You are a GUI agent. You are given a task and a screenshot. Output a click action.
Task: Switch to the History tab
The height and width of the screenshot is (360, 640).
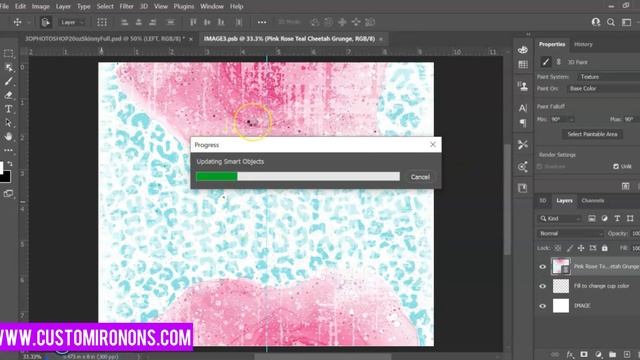[583, 44]
